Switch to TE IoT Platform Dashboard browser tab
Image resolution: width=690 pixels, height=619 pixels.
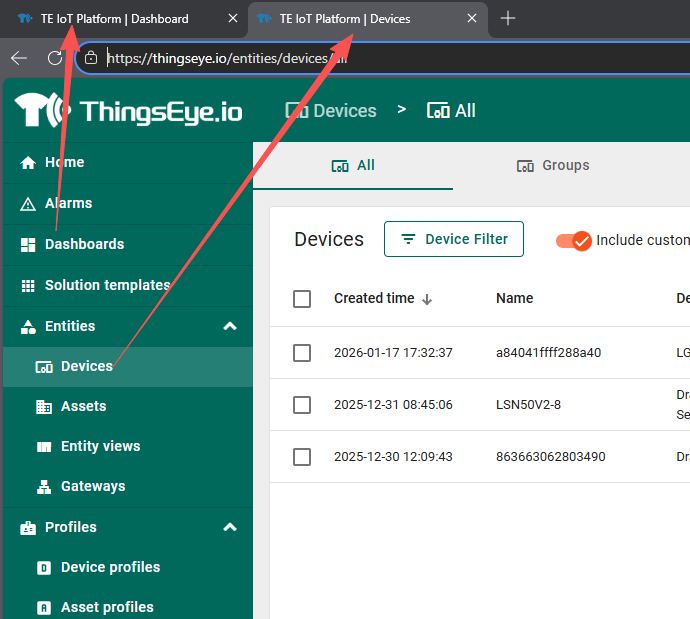pos(115,18)
